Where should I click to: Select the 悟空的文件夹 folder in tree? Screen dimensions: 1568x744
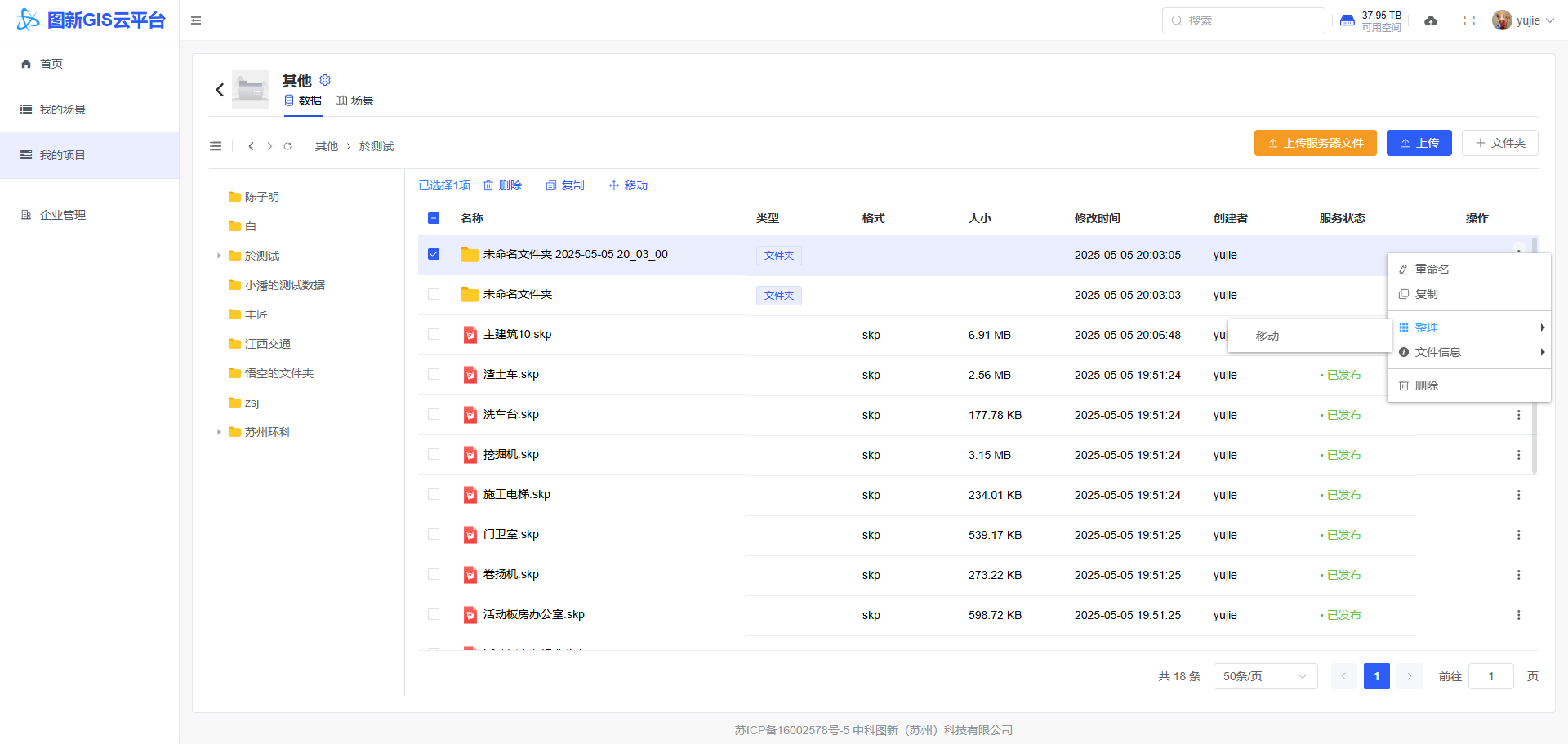pyautogui.click(x=278, y=373)
